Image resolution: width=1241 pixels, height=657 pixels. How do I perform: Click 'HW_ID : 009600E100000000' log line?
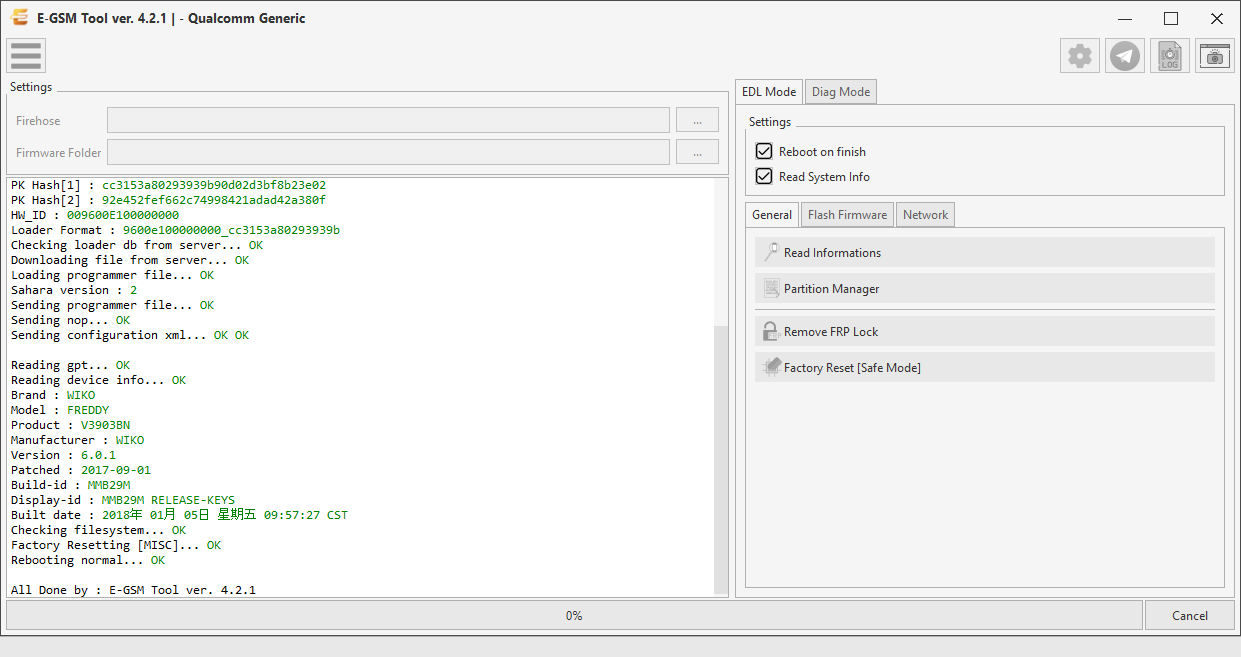[x=95, y=215]
